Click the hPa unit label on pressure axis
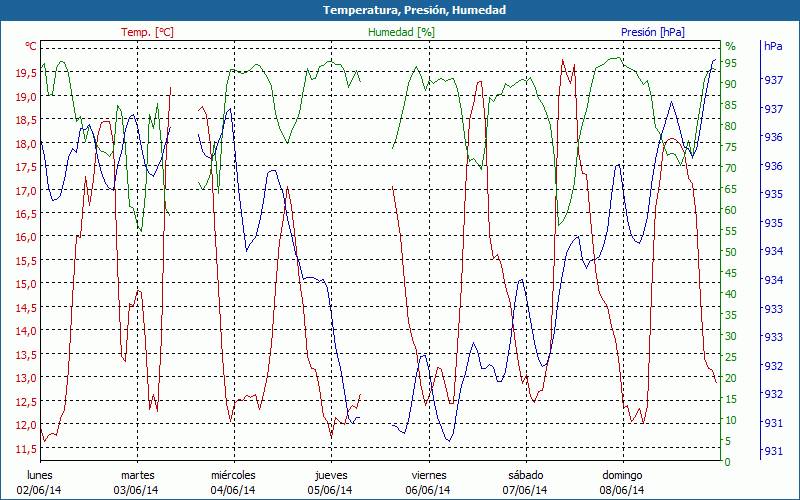This screenshot has height=500, width=800. 773,46
